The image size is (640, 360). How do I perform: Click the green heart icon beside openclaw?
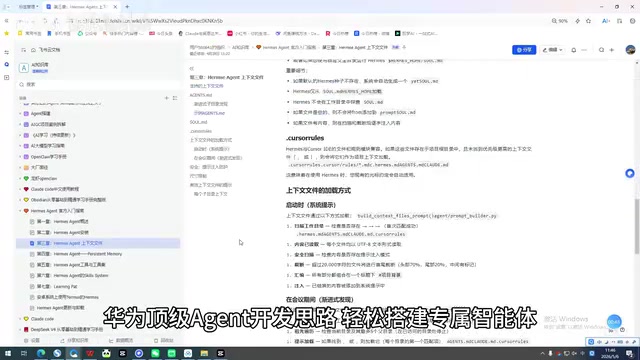pos(26,178)
